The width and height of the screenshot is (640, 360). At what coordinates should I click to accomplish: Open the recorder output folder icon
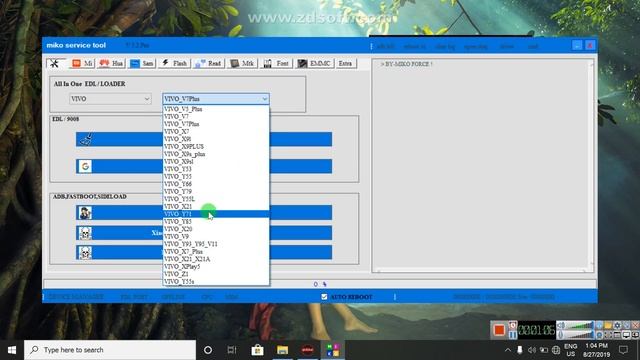[608, 325]
